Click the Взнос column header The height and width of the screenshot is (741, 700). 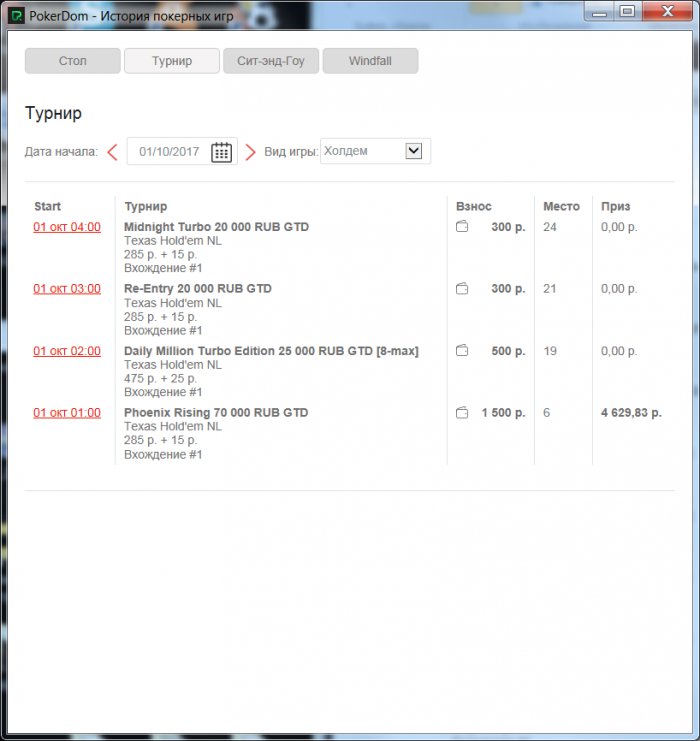pyautogui.click(x=474, y=207)
